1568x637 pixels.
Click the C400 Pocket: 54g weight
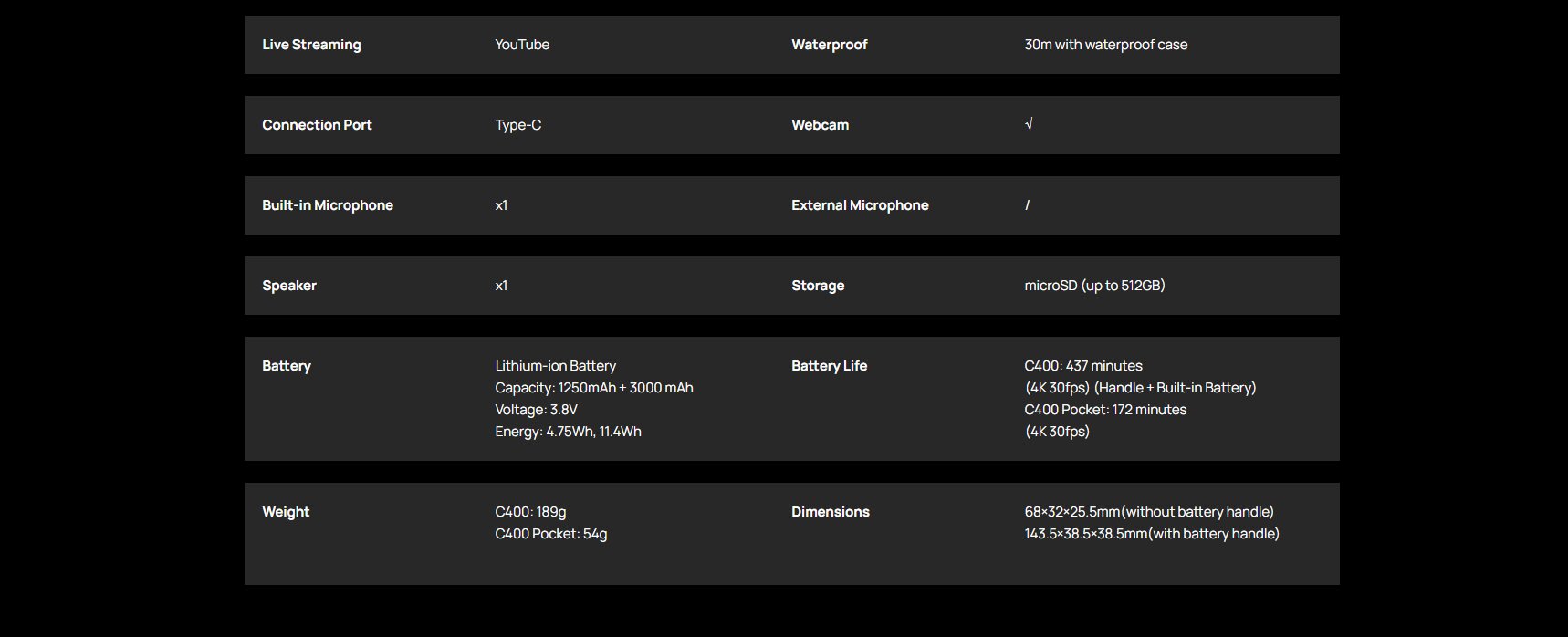pyautogui.click(x=550, y=534)
